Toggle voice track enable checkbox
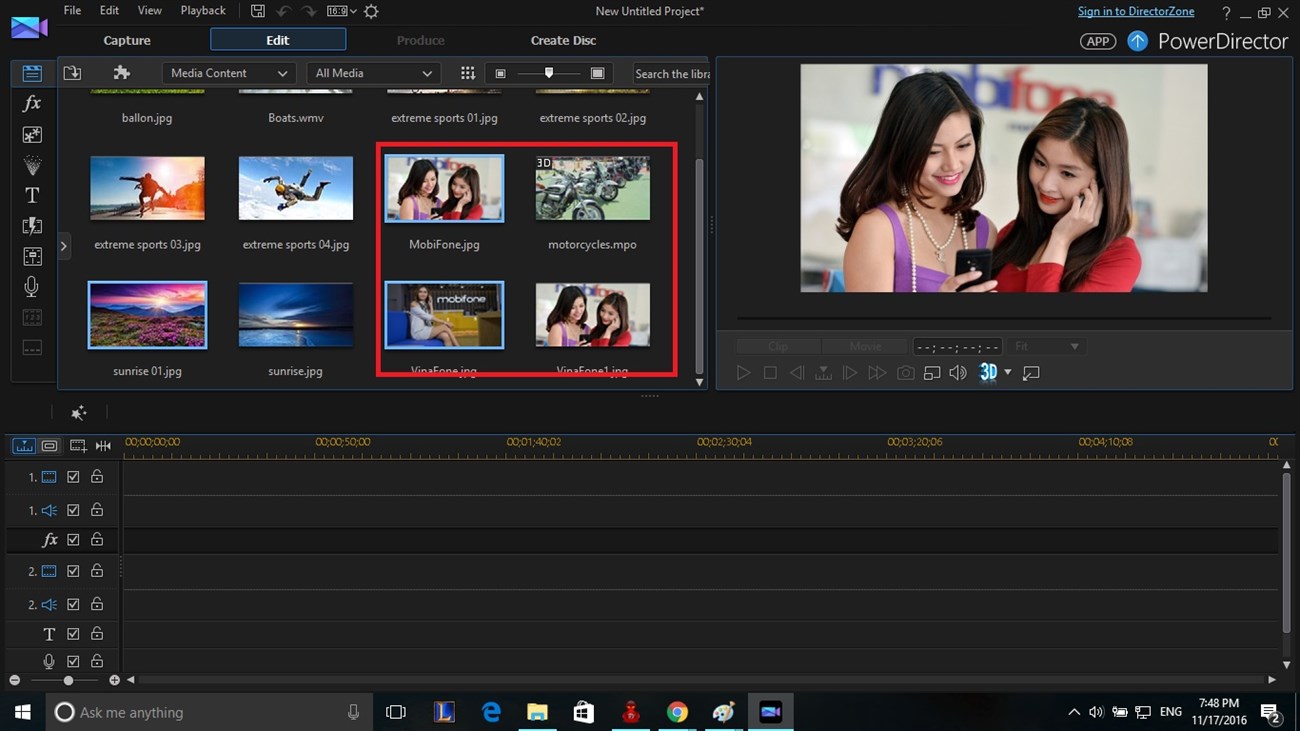Viewport: 1300px width, 731px height. point(73,661)
